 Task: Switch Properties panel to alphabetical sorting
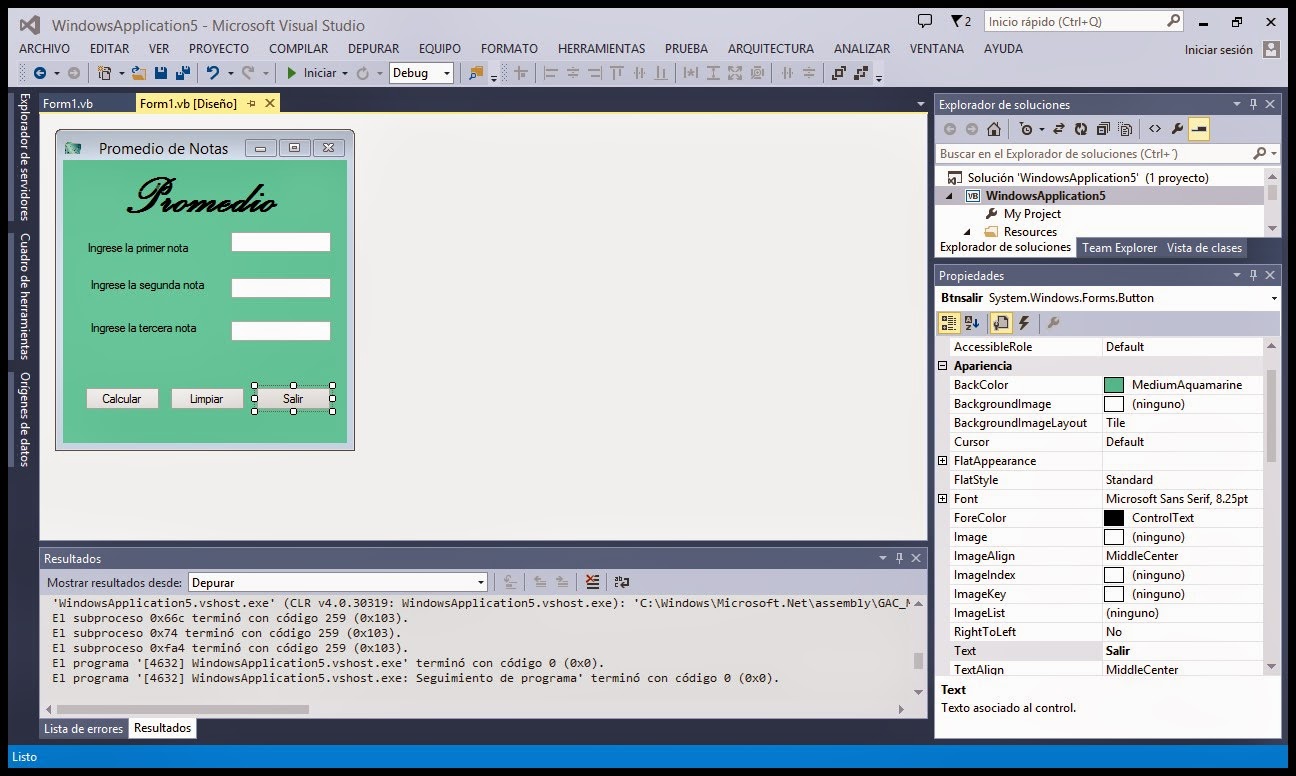coord(971,322)
